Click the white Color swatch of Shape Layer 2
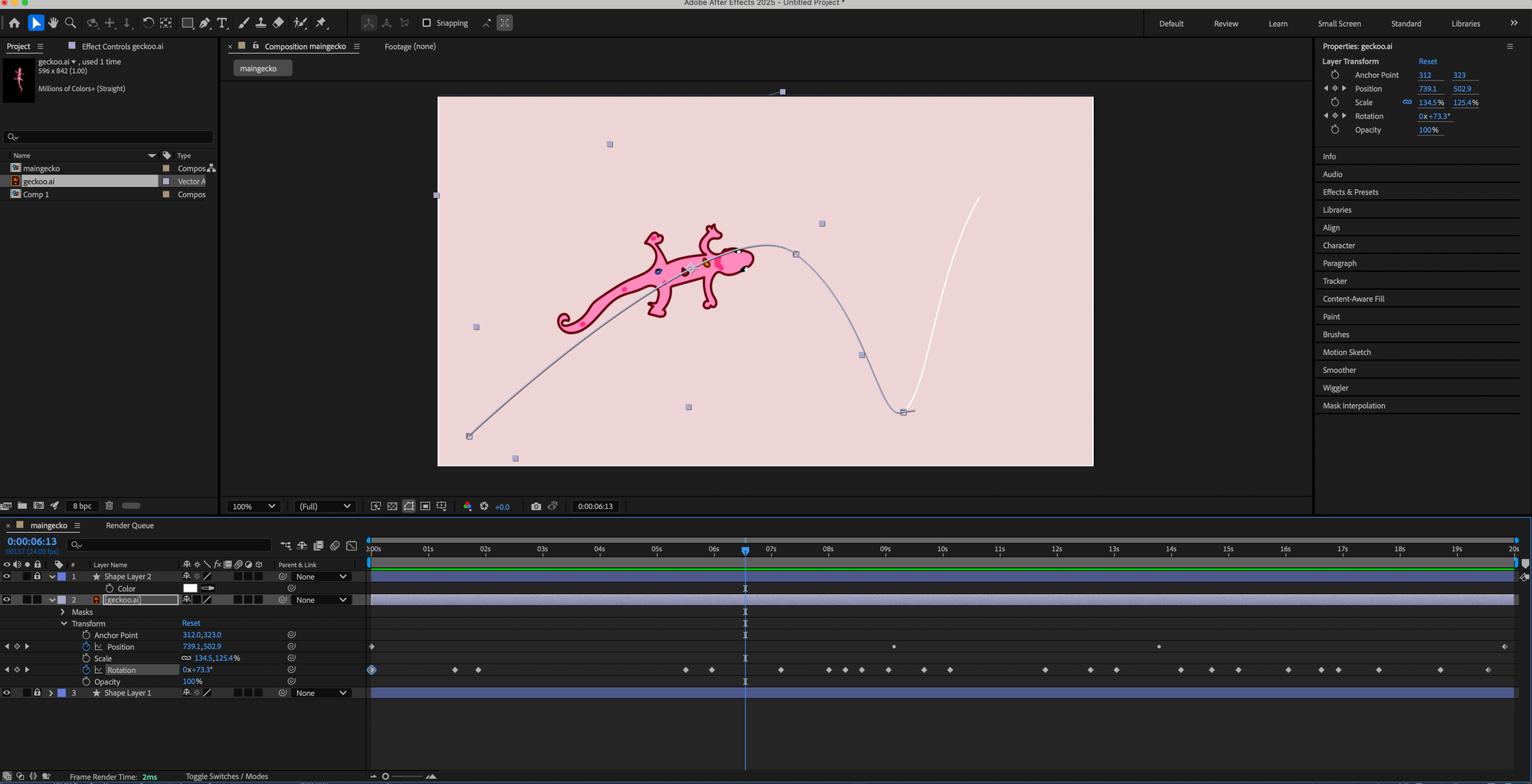 (x=190, y=588)
